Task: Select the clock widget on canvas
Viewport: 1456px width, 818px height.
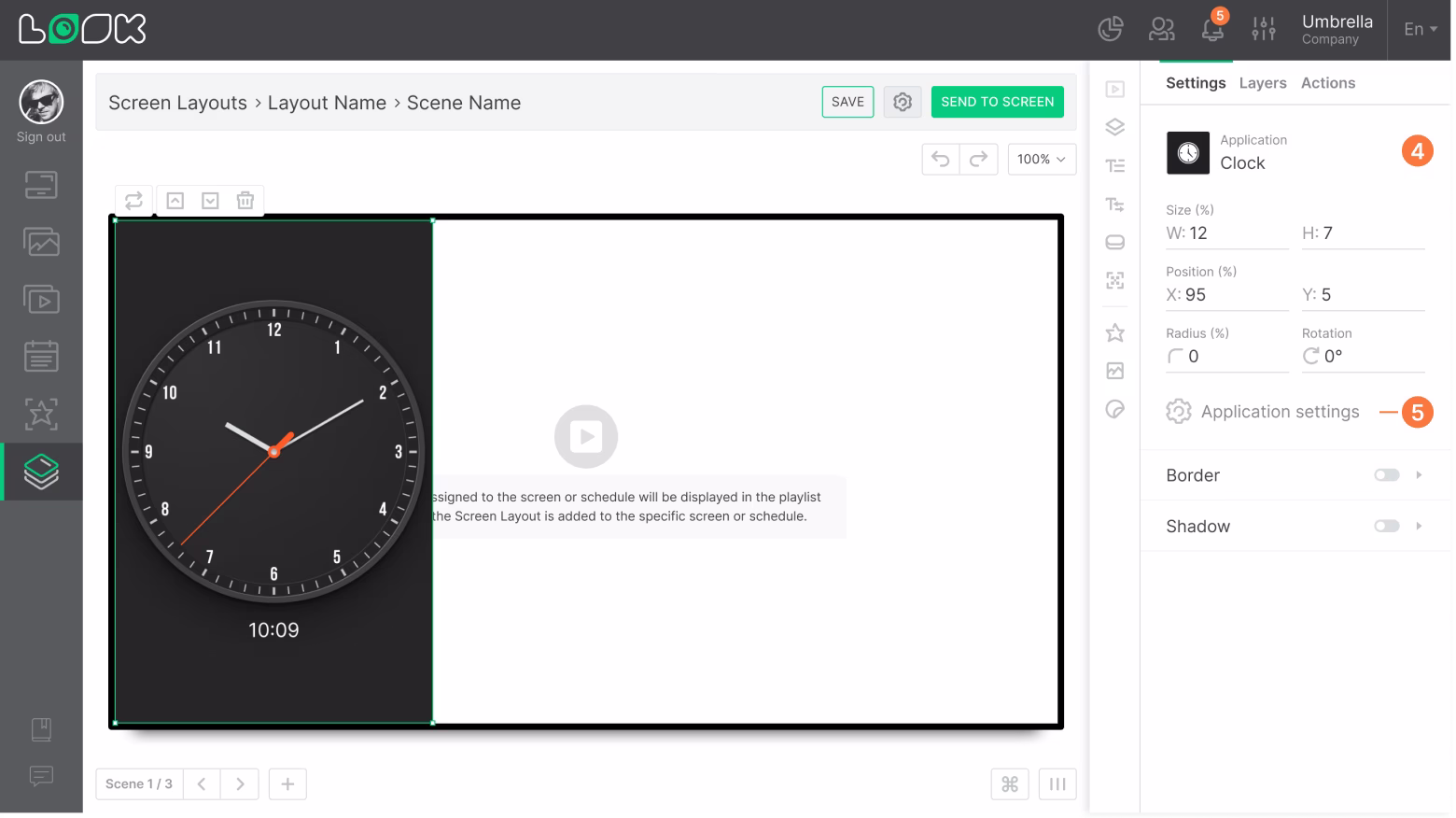Action: tap(273, 472)
